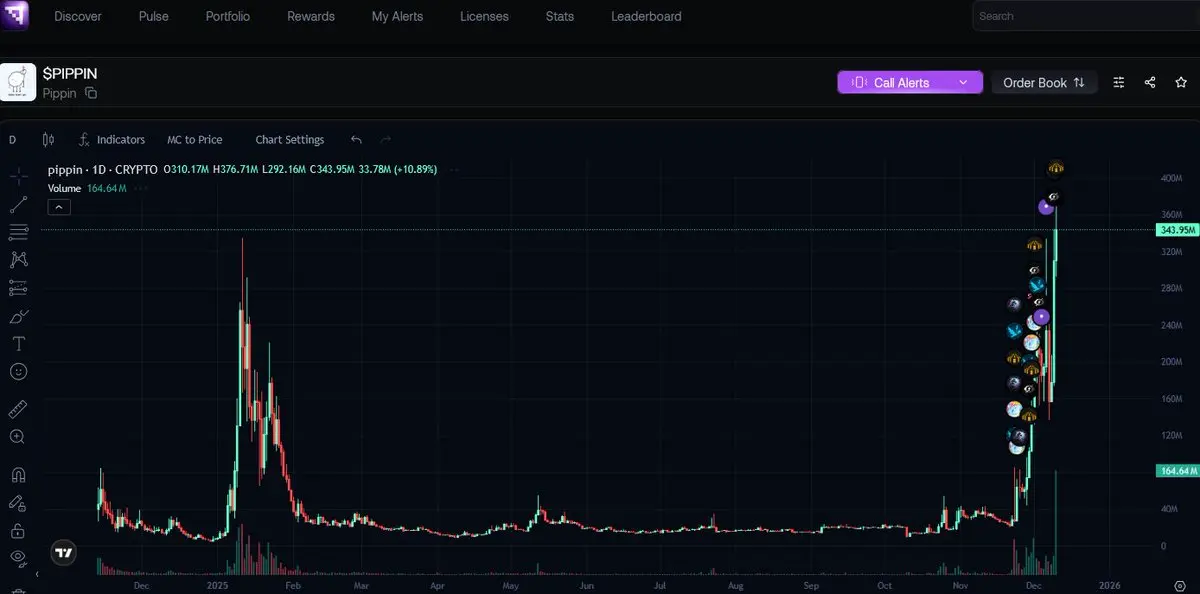Toggle MC to Price display
The image size is (1200, 594).
pos(195,140)
